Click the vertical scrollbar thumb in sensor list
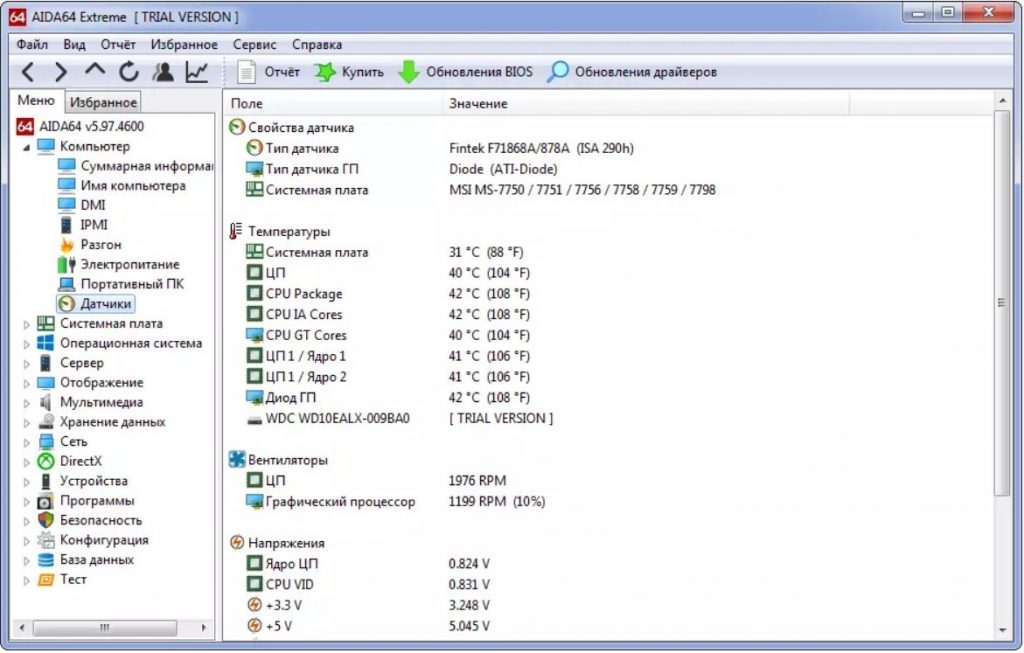Image resolution: width=1024 pixels, height=653 pixels. click(x=1002, y=303)
